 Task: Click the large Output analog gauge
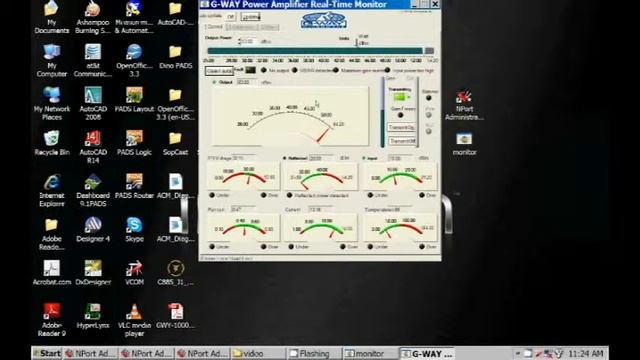(x=291, y=117)
